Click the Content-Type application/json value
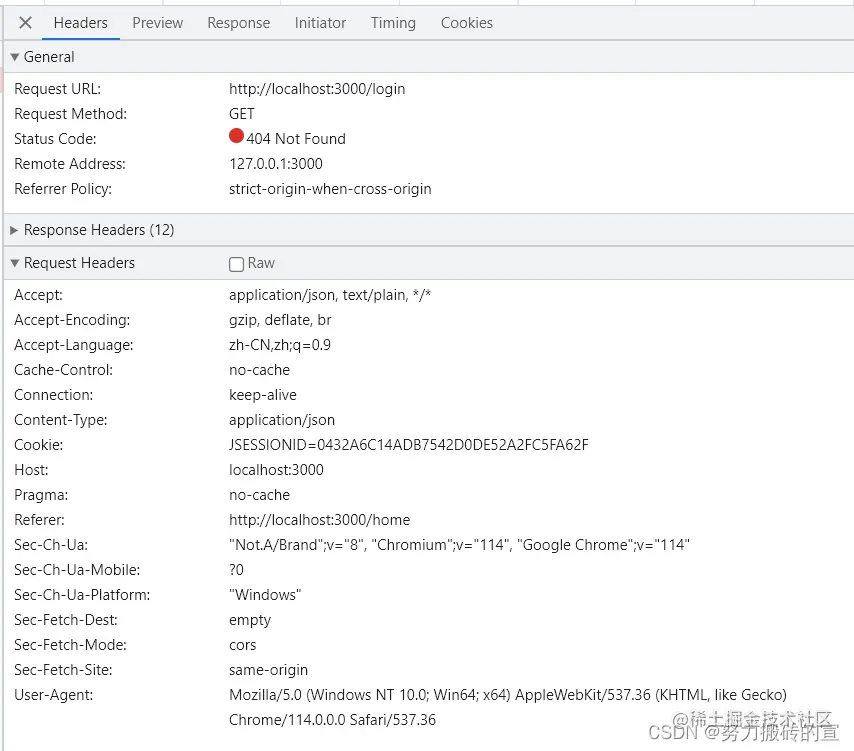854x751 pixels. pyautogui.click(x=282, y=420)
